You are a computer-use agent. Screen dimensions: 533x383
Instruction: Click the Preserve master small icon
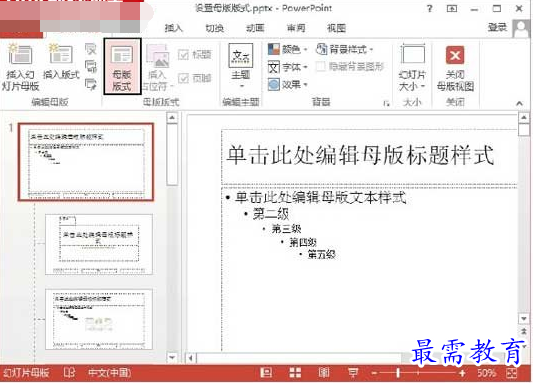pyautogui.click(x=91, y=84)
